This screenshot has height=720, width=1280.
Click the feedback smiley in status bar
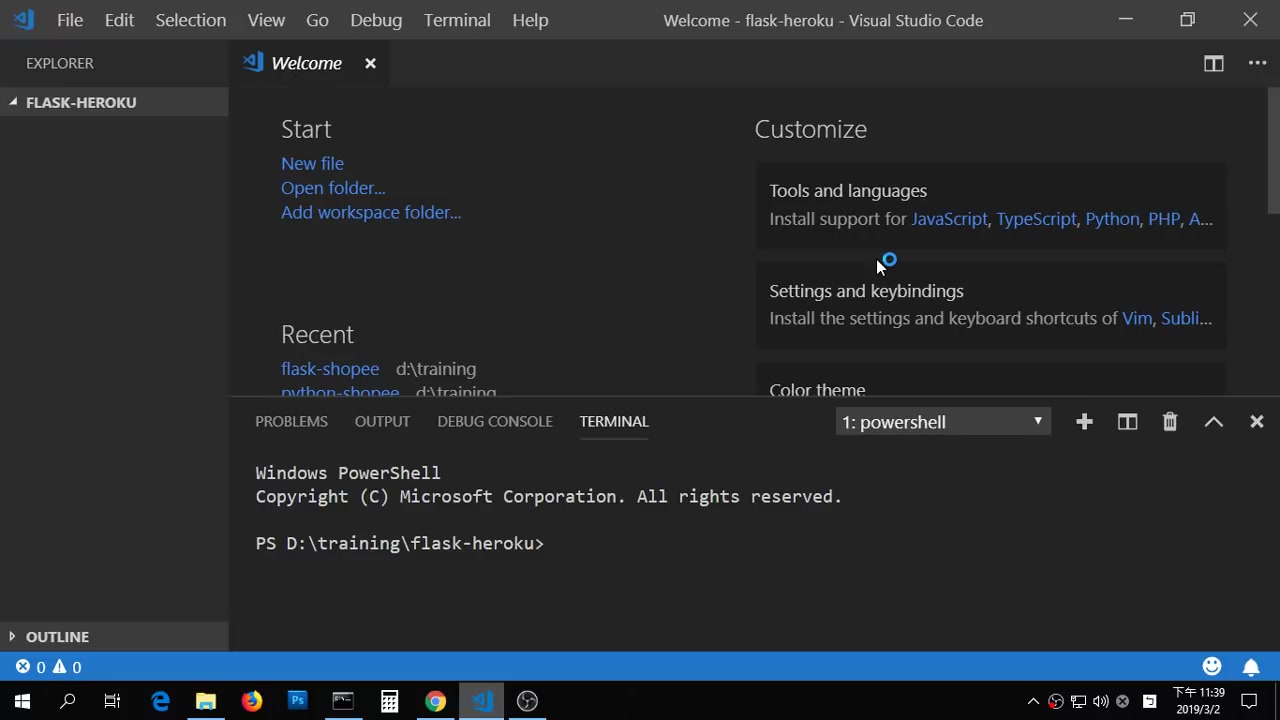click(x=1212, y=666)
